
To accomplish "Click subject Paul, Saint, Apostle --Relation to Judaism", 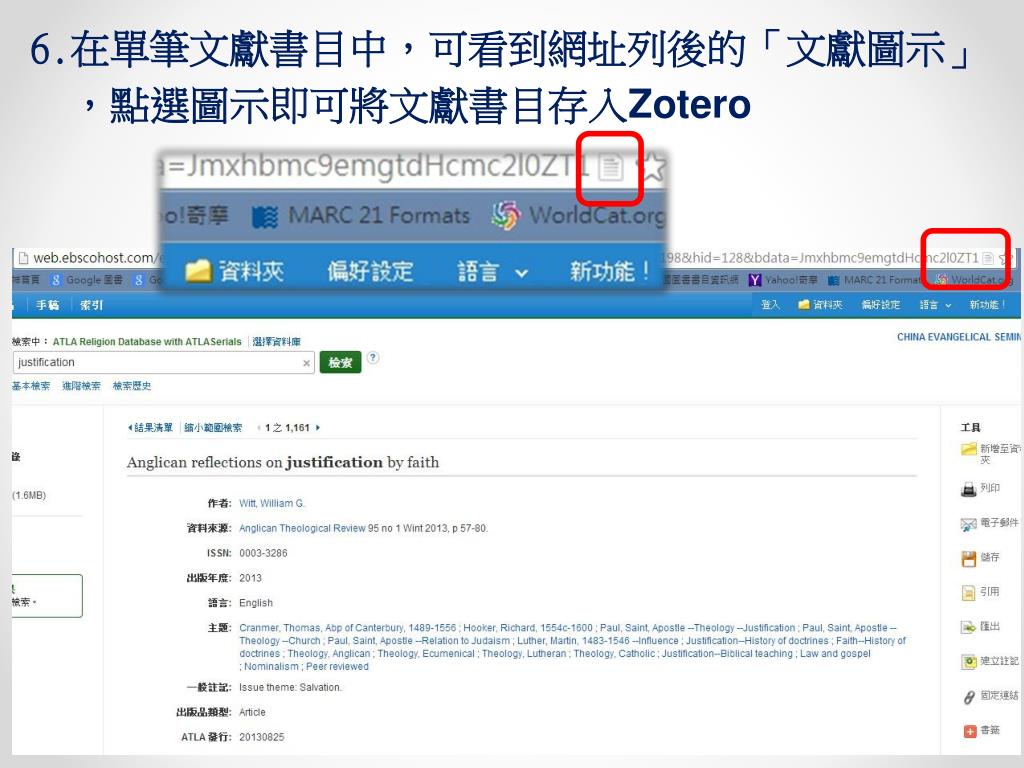I will tap(419, 641).
